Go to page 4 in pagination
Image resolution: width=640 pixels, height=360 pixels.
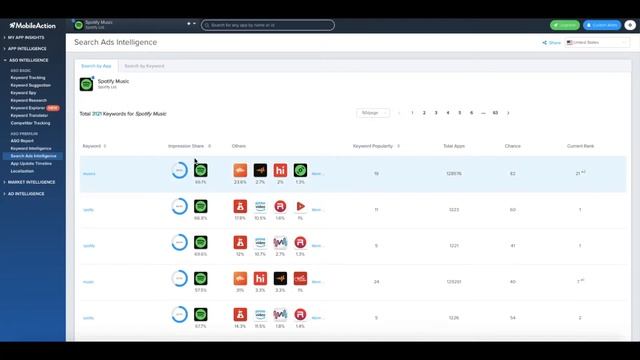coord(448,113)
